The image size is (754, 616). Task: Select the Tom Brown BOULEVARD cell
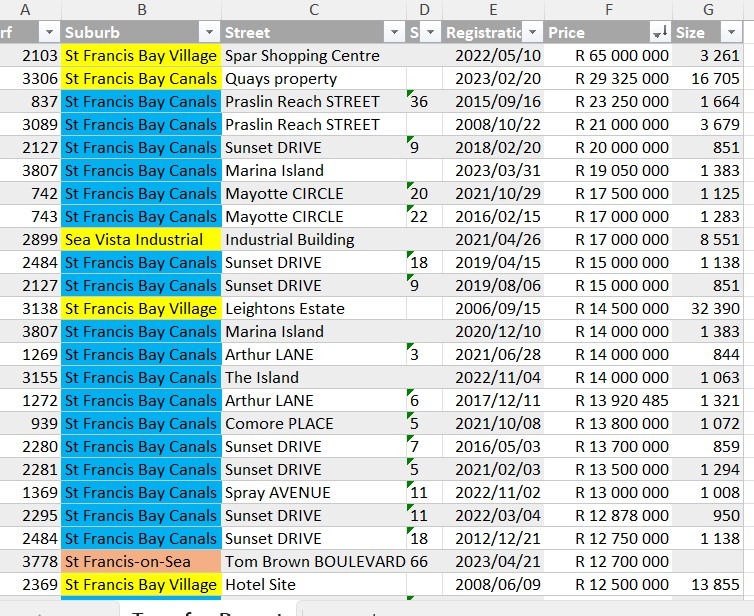click(x=315, y=562)
